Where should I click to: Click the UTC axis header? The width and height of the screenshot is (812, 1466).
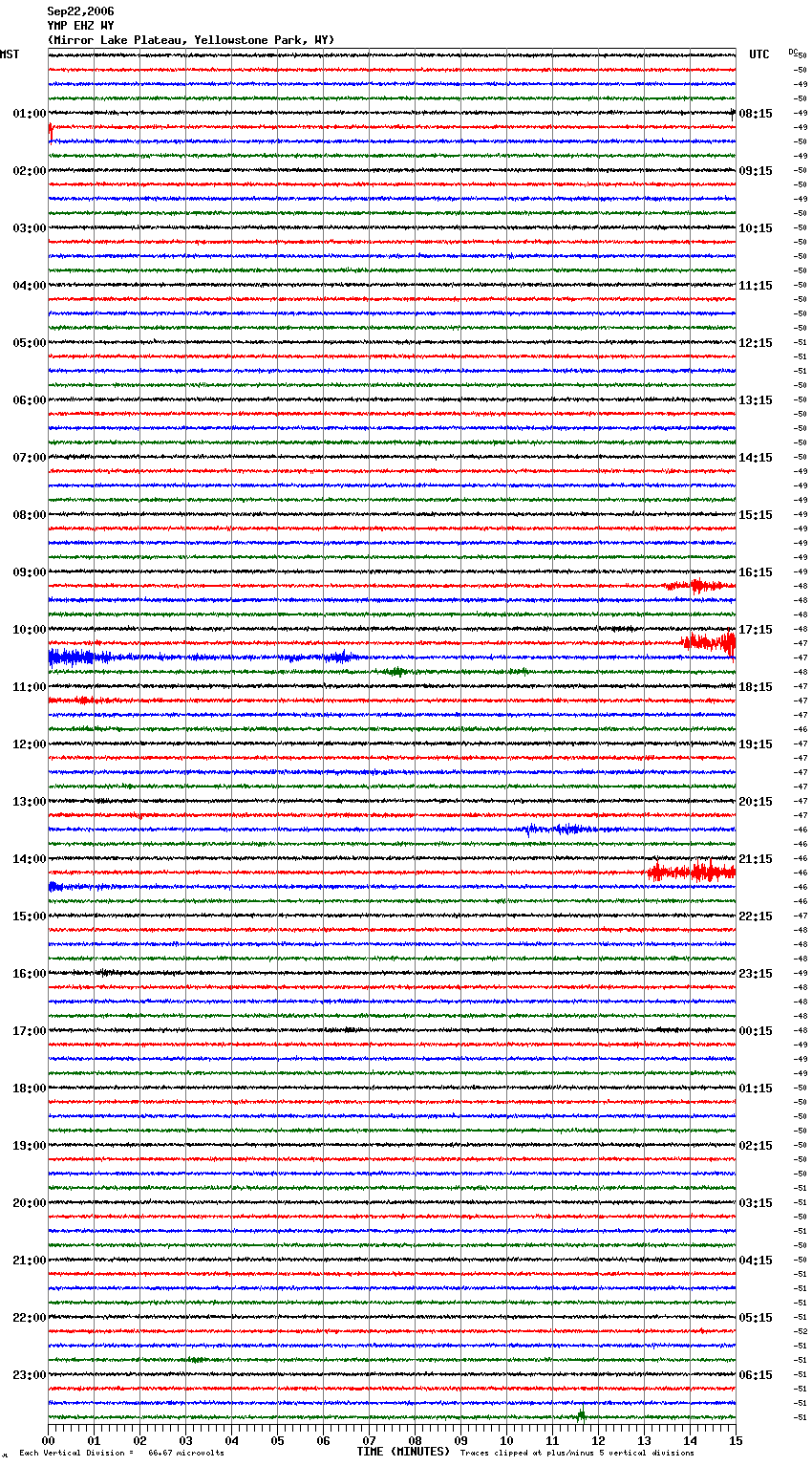click(x=759, y=54)
